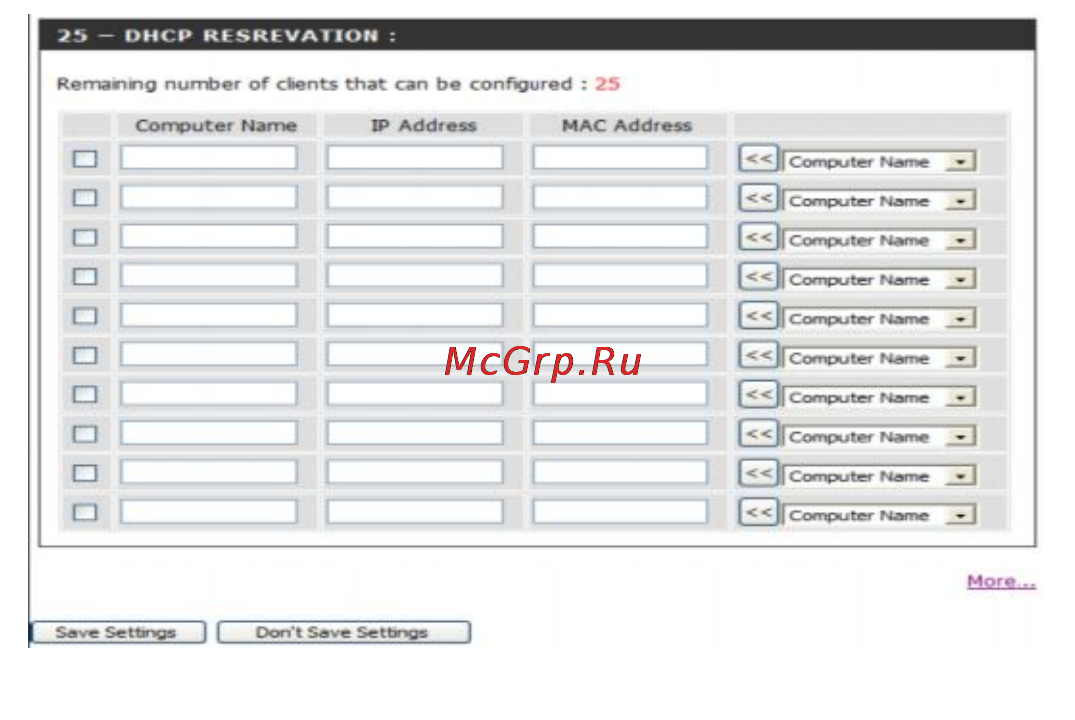The image size is (1075, 720).
Task: Focus the fifth row's Computer Name field
Action: click(209, 315)
